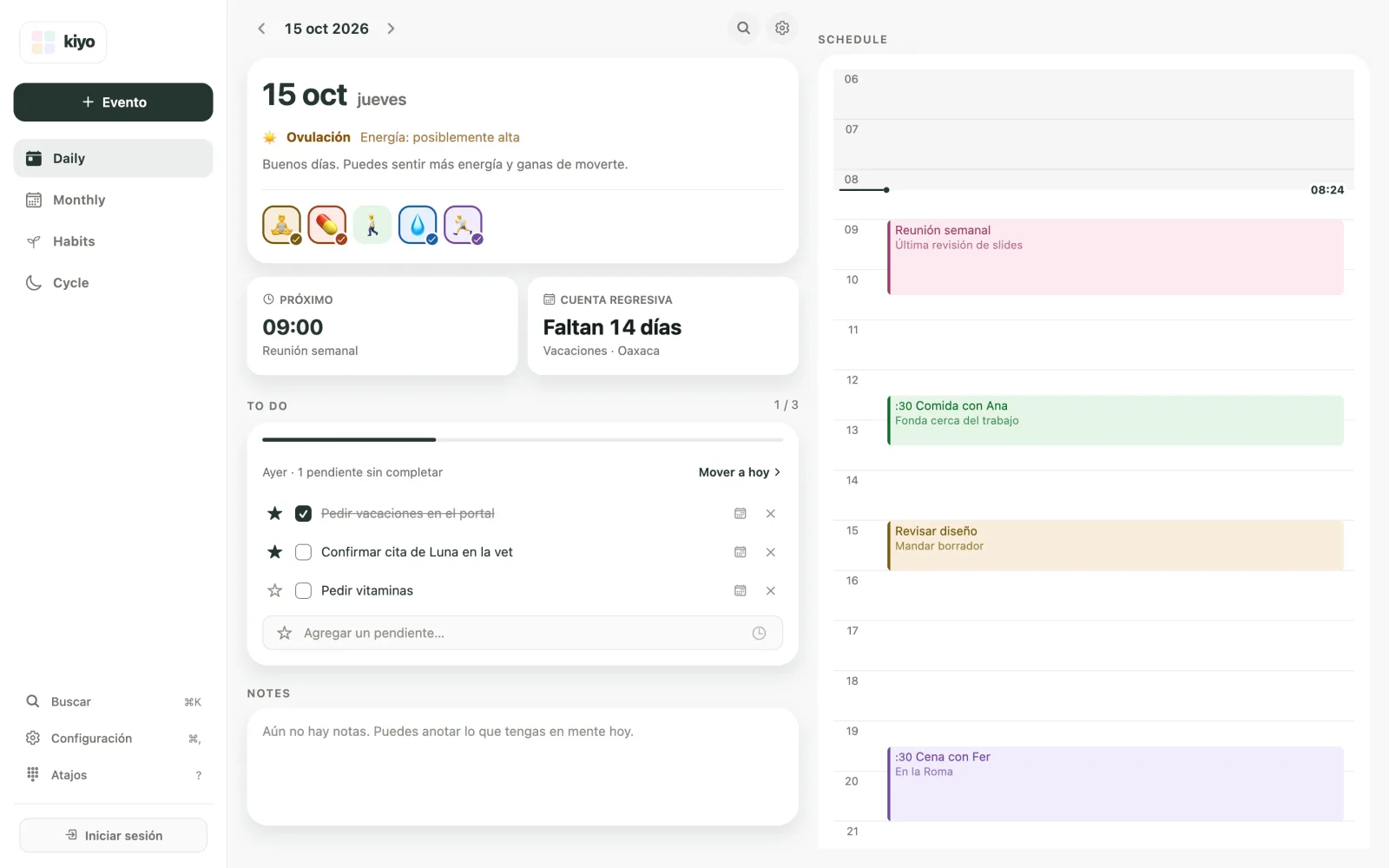Remove 'Confirmar cita de Luna en la vet' task

(x=771, y=552)
